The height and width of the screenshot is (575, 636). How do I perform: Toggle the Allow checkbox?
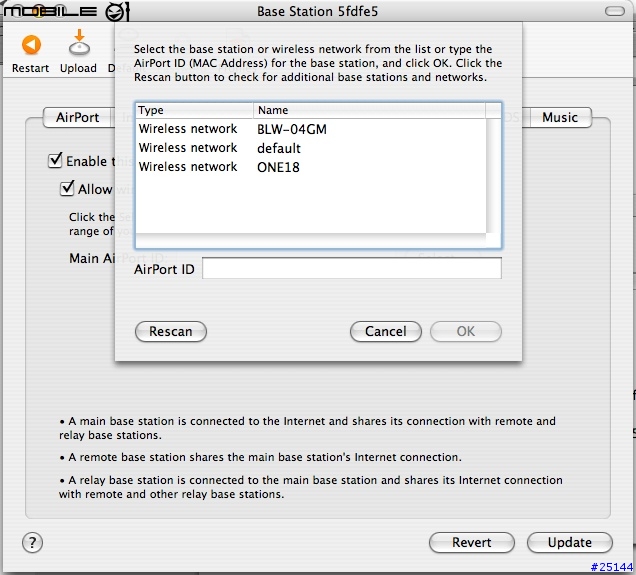[x=67, y=189]
